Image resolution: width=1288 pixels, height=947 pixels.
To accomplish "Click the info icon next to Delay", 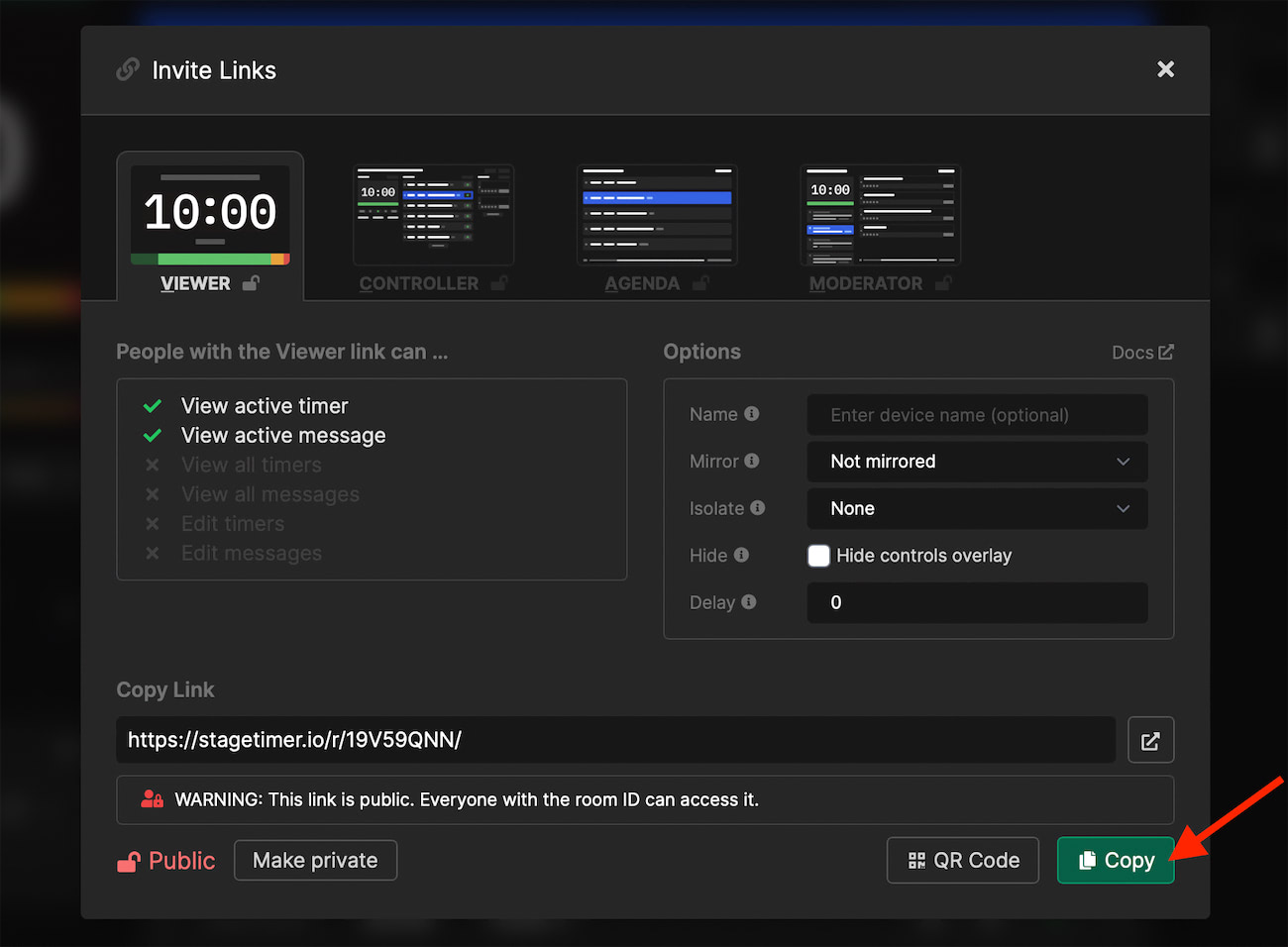I will (749, 602).
